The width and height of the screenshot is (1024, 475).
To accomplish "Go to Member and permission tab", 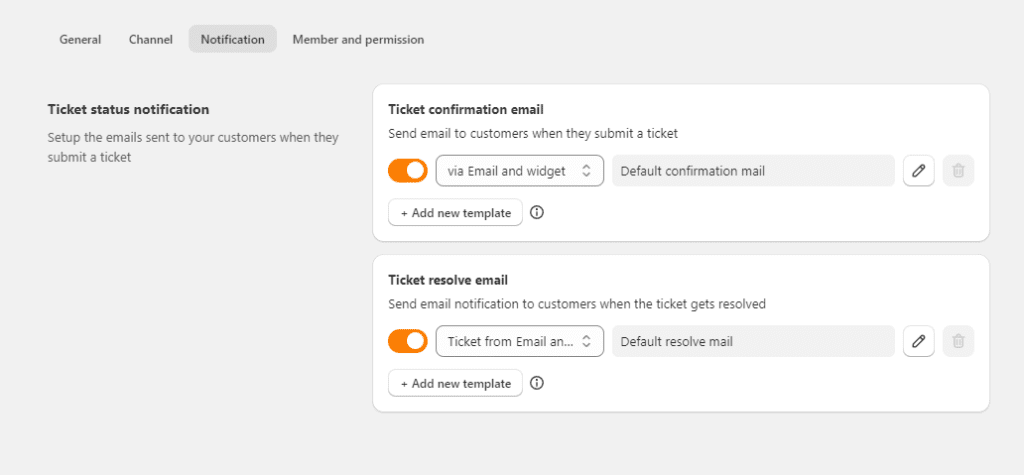I will (x=358, y=39).
